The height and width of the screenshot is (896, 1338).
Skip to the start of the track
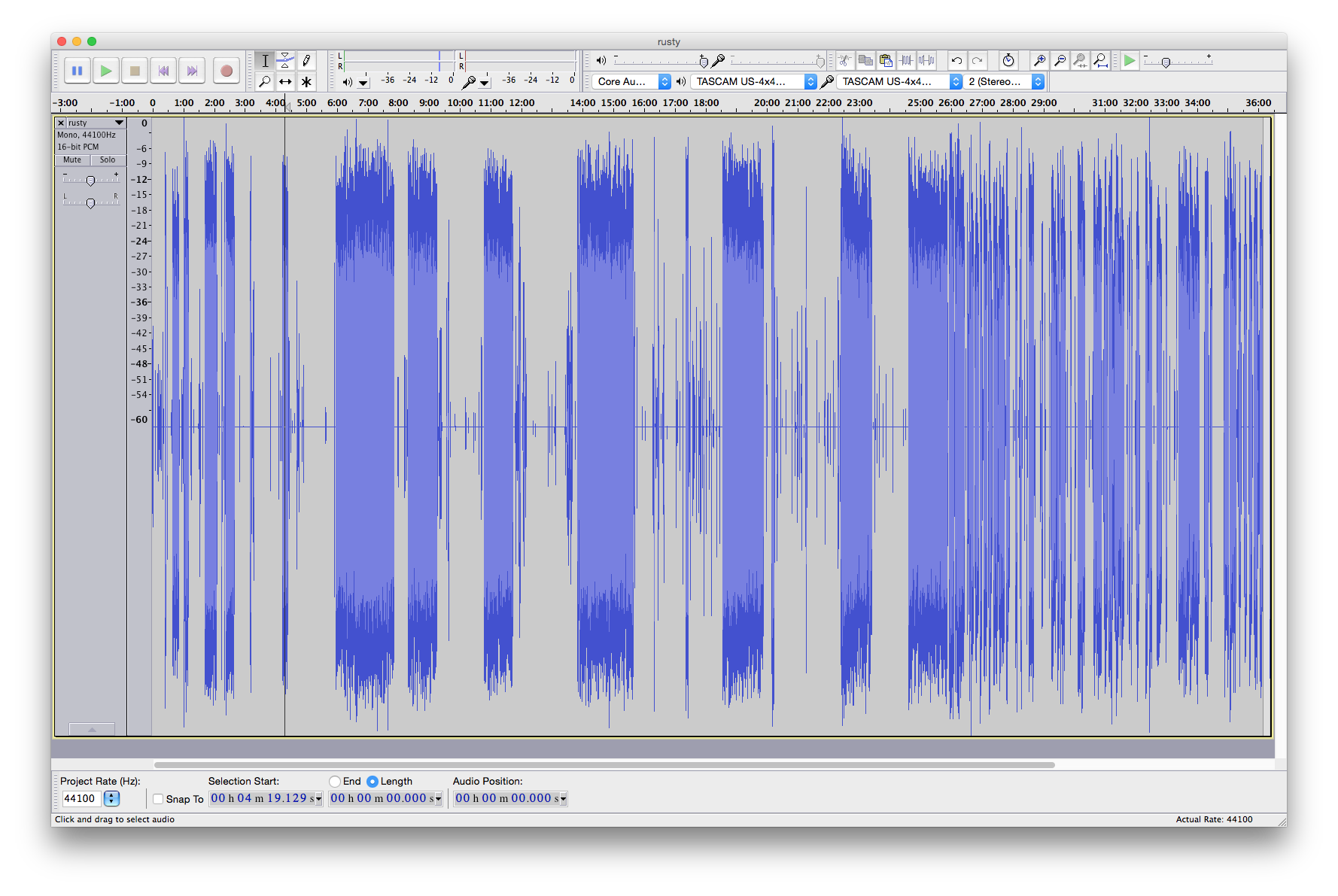point(163,71)
